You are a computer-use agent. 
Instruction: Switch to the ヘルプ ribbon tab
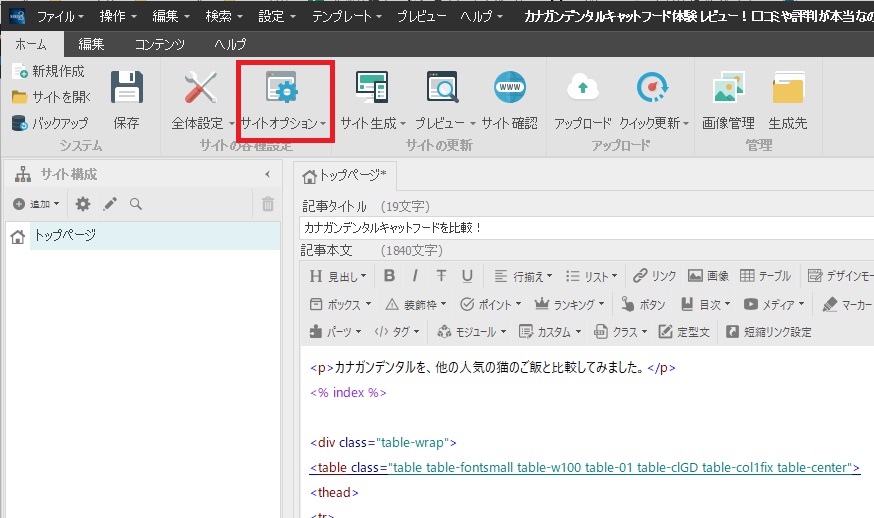point(230,44)
